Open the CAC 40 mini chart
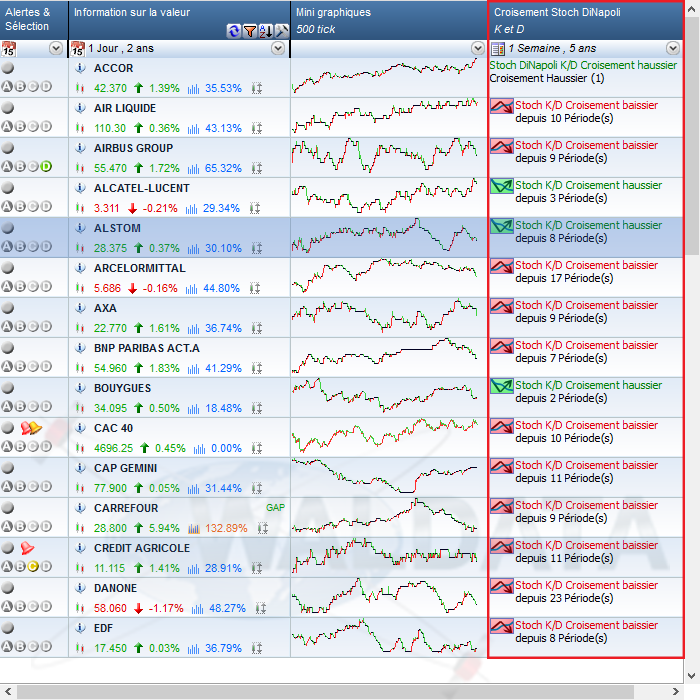The height and width of the screenshot is (700, 700). click(384, 436)
